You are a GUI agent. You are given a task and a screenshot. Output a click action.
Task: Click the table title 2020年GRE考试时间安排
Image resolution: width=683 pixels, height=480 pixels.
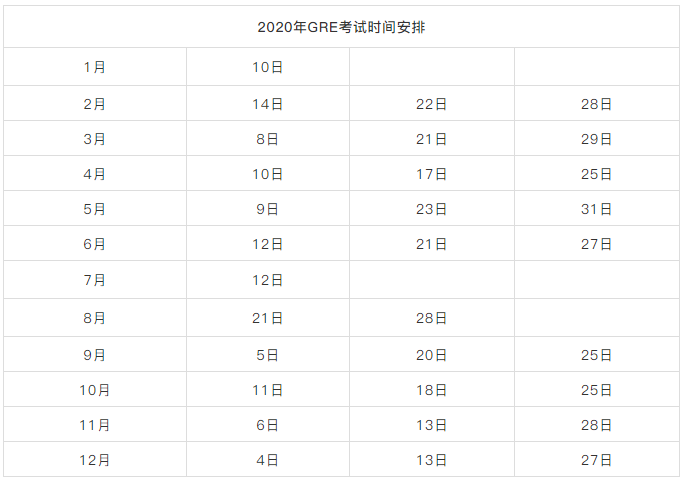tap(341, 27)
